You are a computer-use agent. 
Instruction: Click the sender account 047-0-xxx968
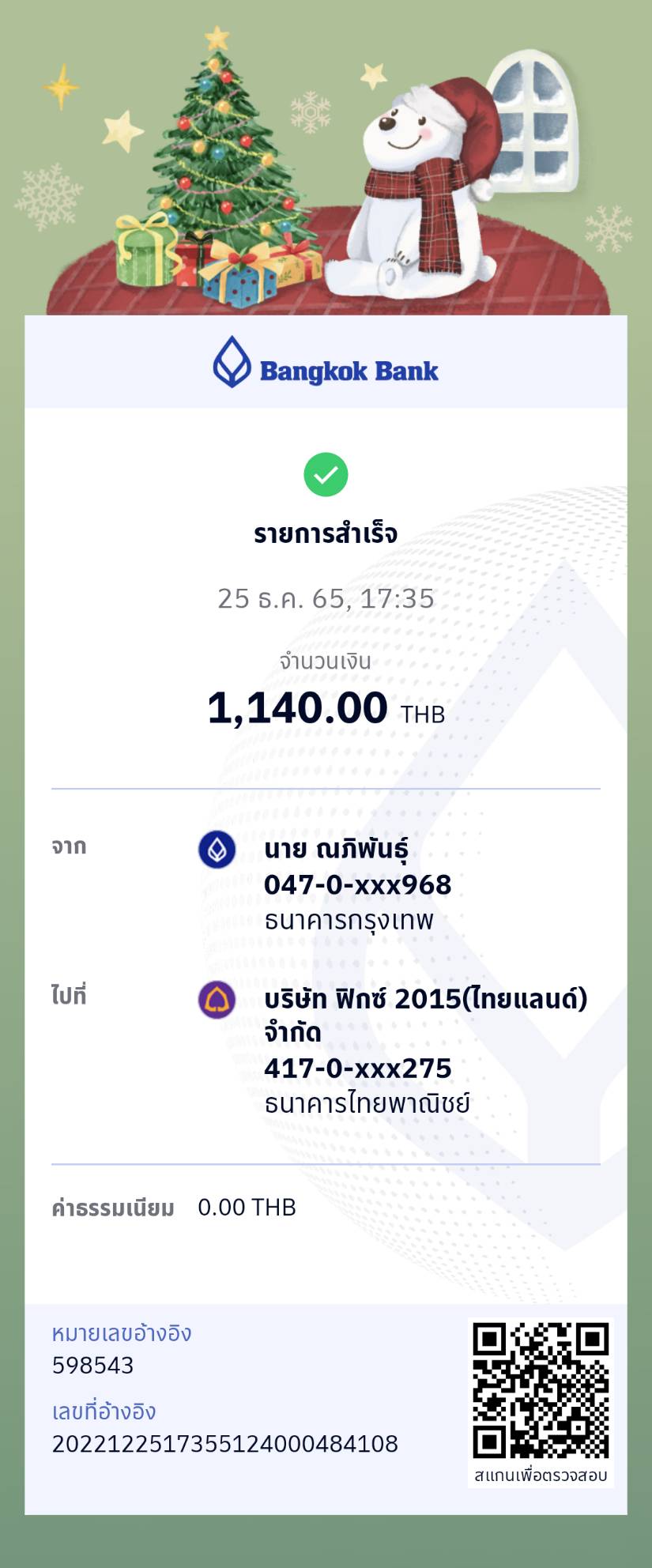pos(357,885)
